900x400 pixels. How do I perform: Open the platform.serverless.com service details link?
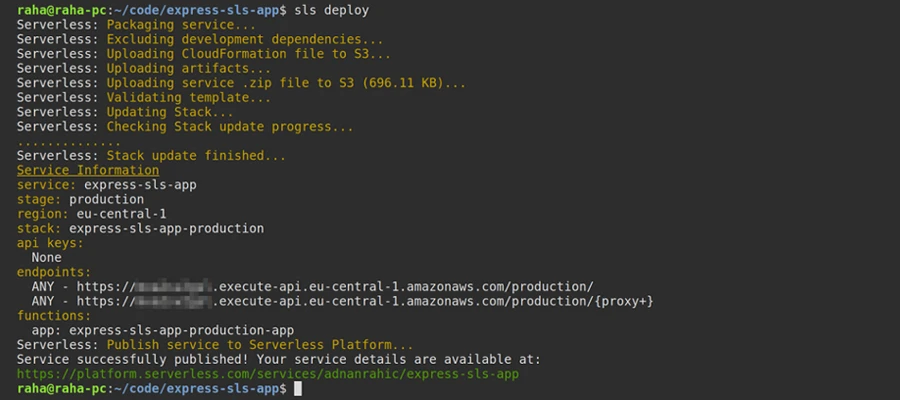[x=268, y=373]
